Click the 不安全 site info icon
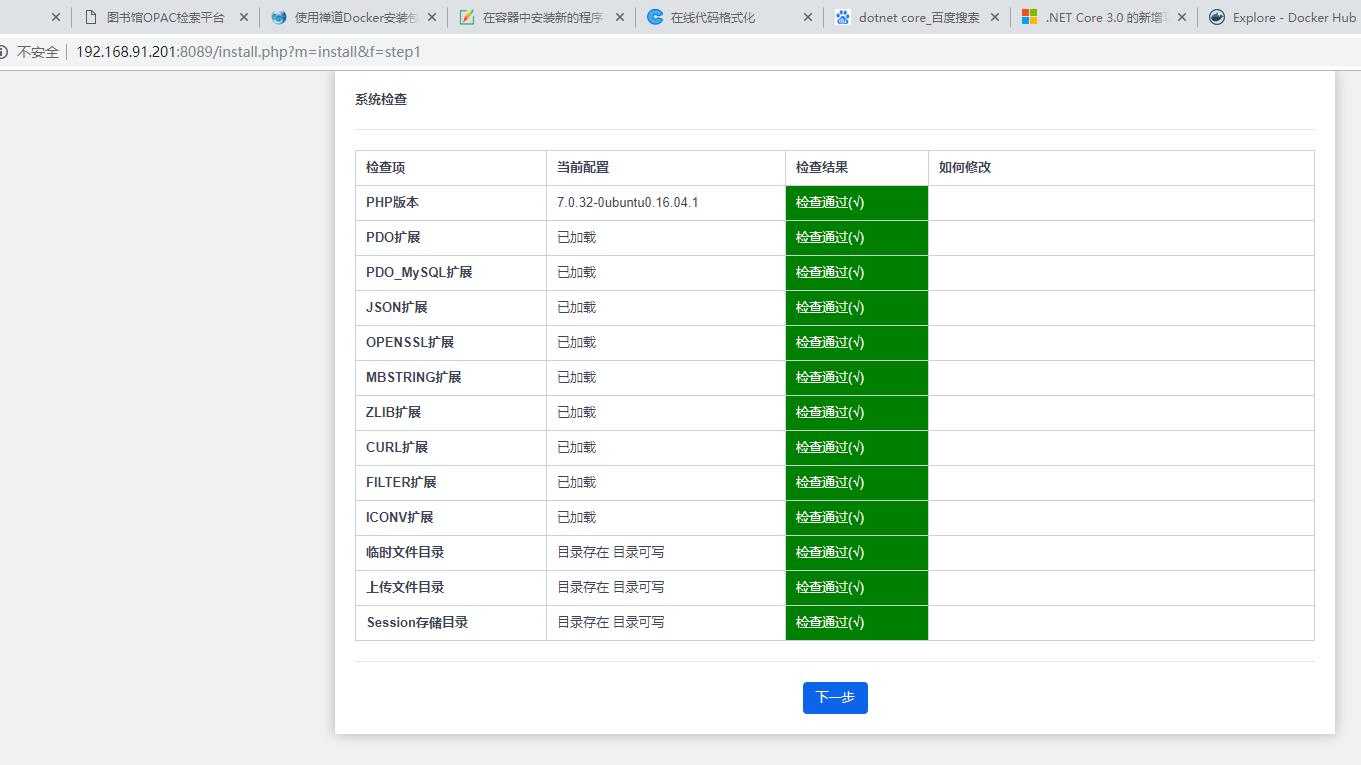The width and height of the screenshot is (1361, 765). 3,52
